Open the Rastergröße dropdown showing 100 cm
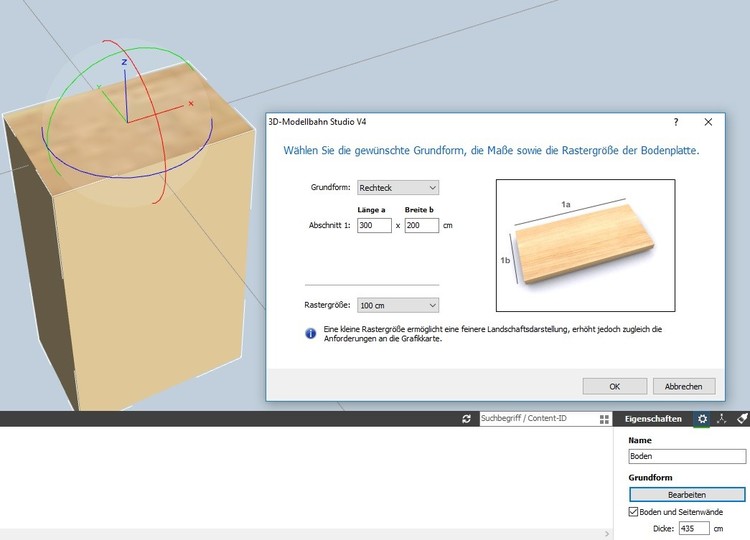This screenshot has height=540, width=750. tap(398, 305)
